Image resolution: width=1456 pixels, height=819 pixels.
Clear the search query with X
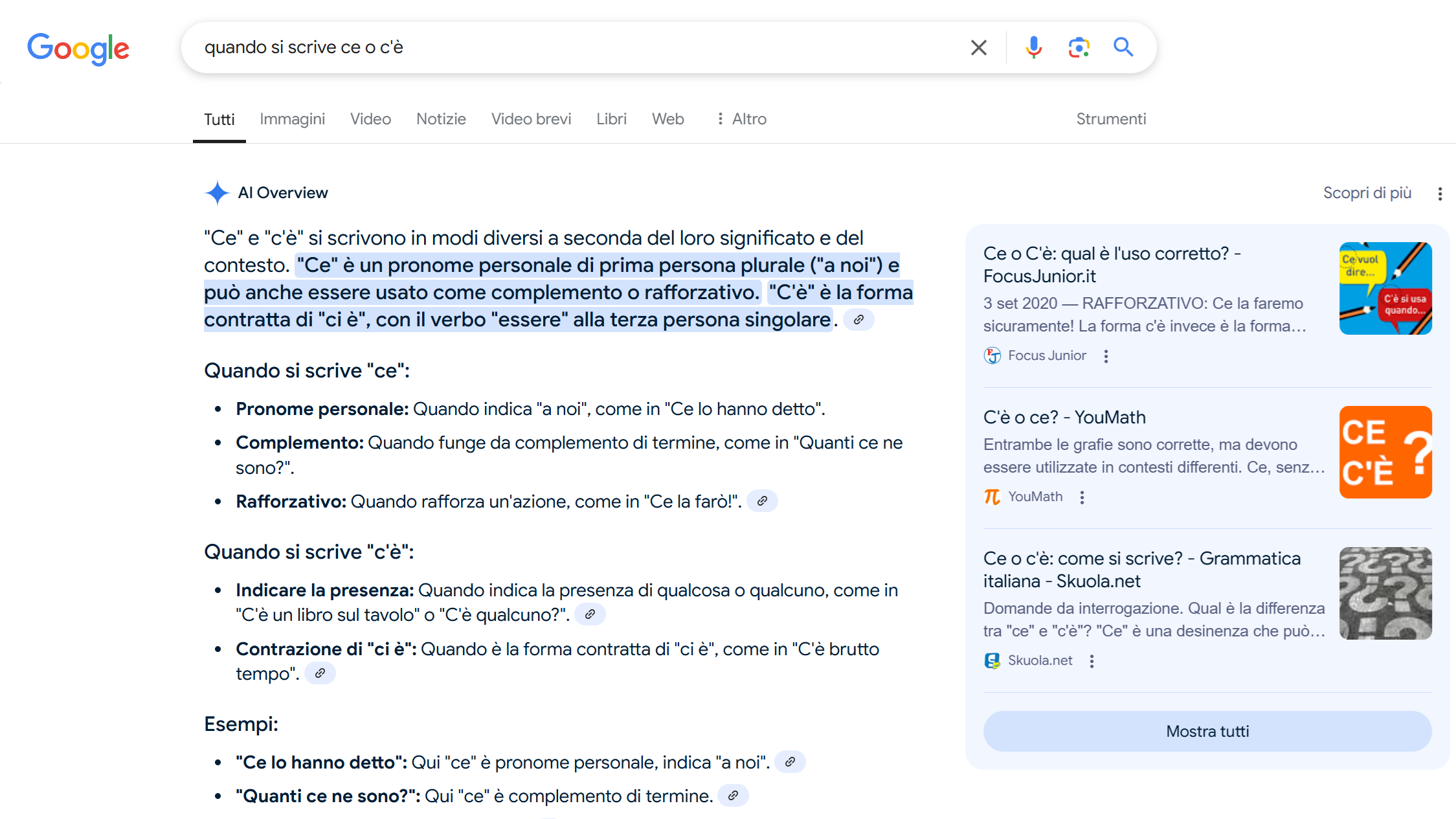point(979,47)
